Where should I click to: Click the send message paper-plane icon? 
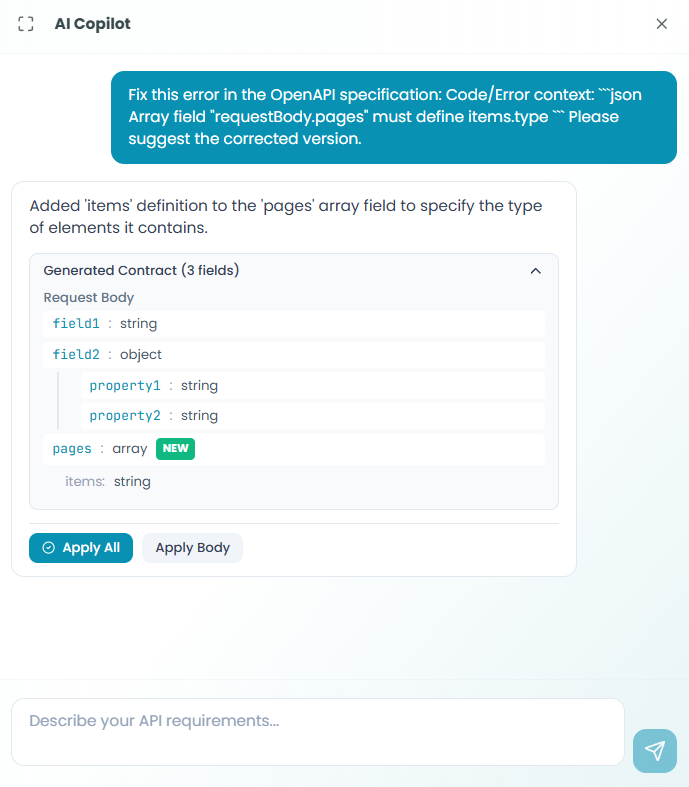click(x=655, y=750)
